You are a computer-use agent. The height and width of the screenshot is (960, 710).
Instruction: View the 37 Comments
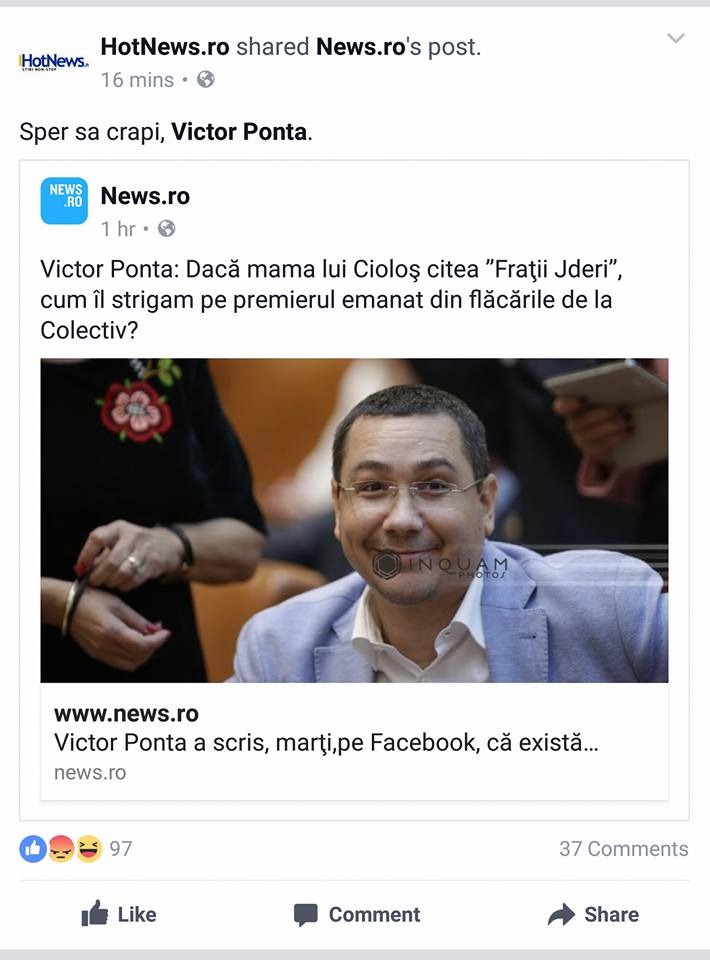[623, 849]
